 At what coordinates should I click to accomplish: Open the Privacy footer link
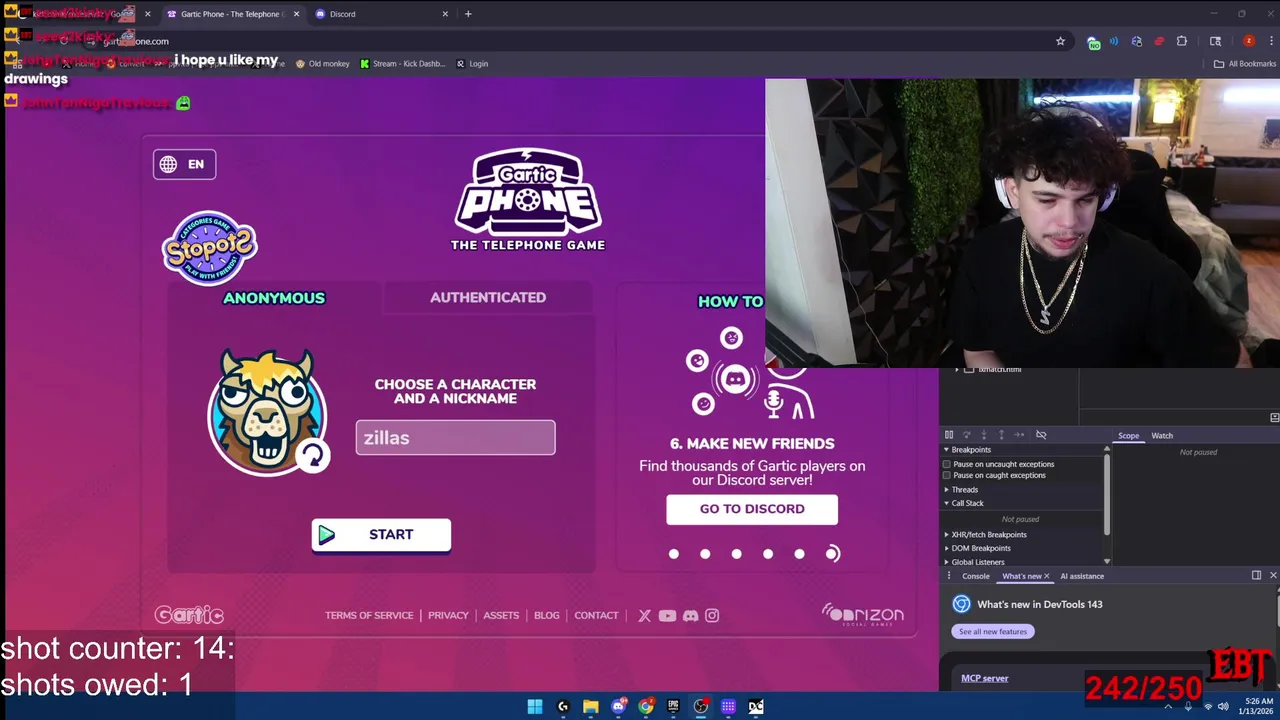[448, 615]
